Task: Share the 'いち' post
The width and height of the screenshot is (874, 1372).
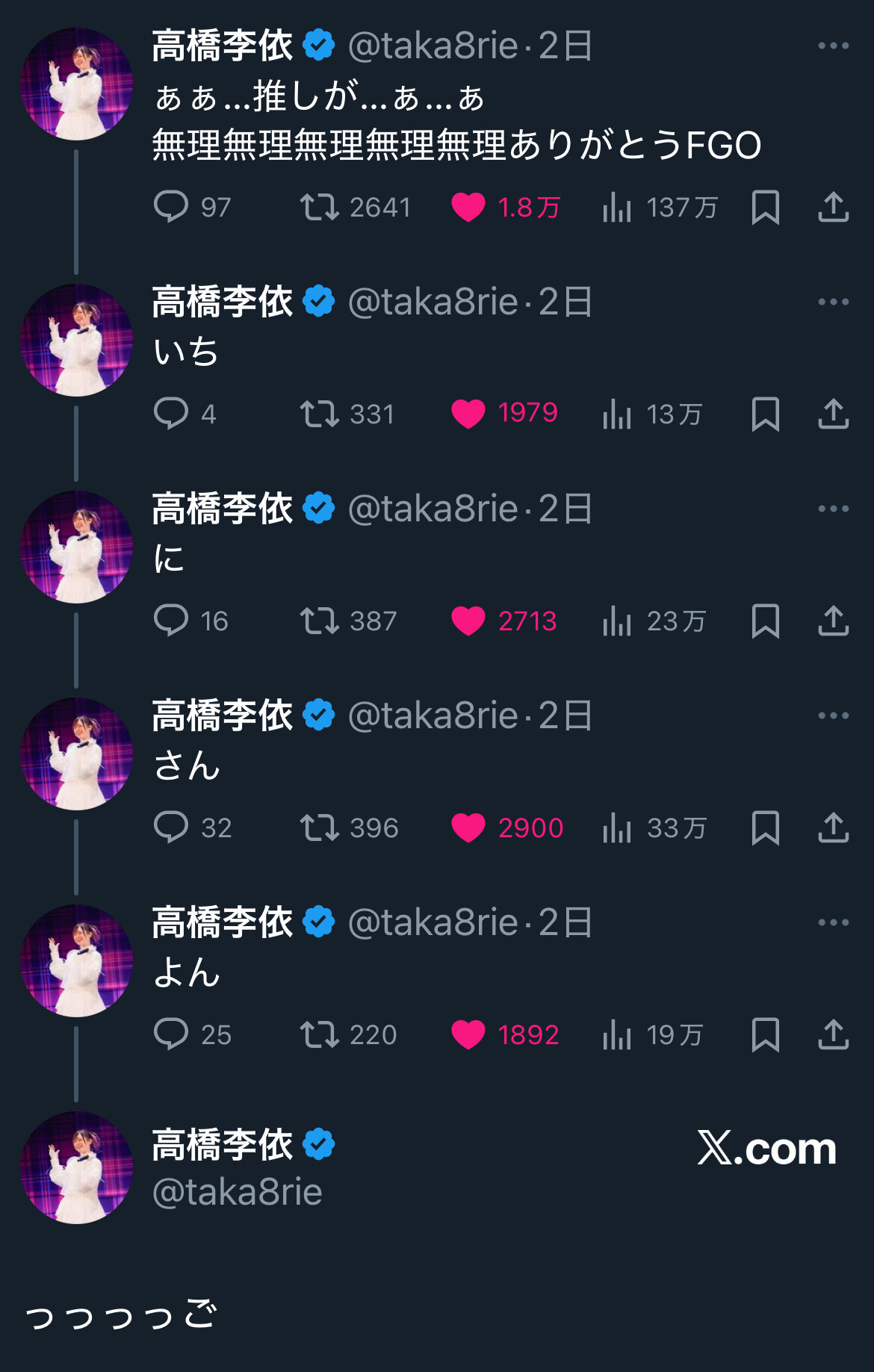Action: pyautogui.click(x=833, y=414)
